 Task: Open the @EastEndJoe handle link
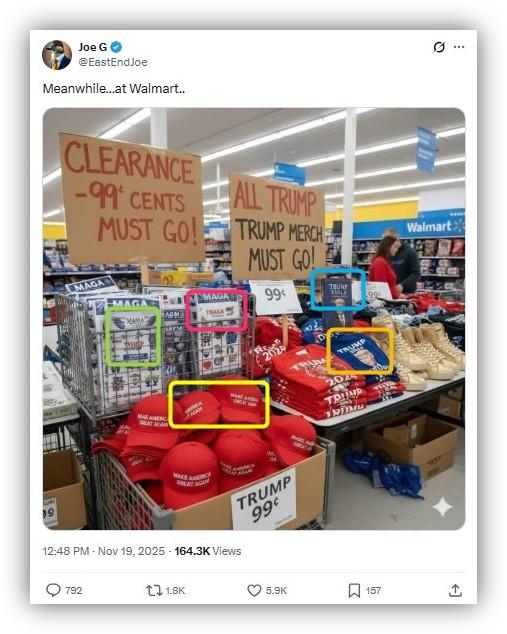click(x=112, y=62)
